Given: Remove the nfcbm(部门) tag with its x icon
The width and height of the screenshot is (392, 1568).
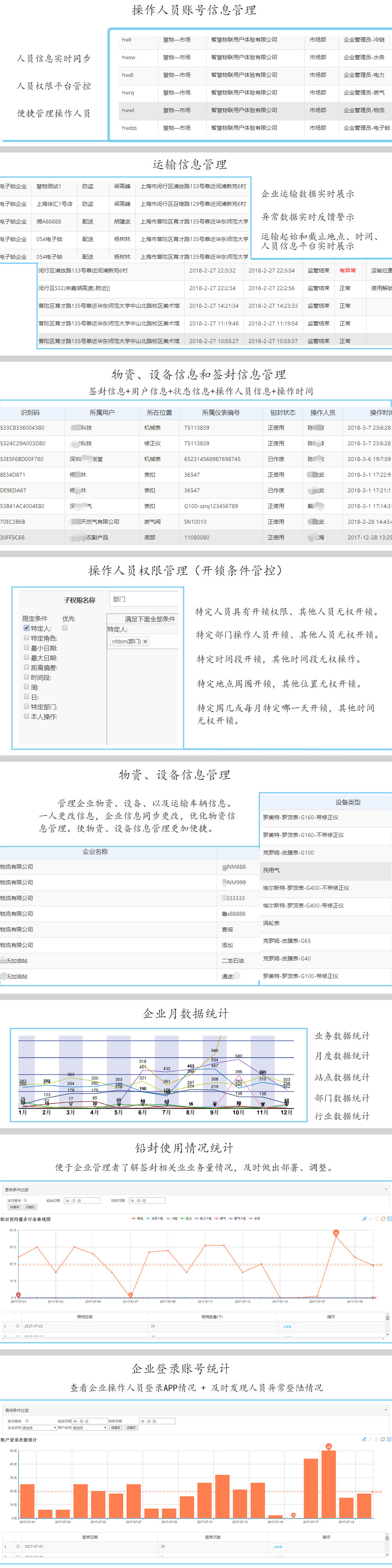Looking at the screenshot, I should (x=145, y=642).
